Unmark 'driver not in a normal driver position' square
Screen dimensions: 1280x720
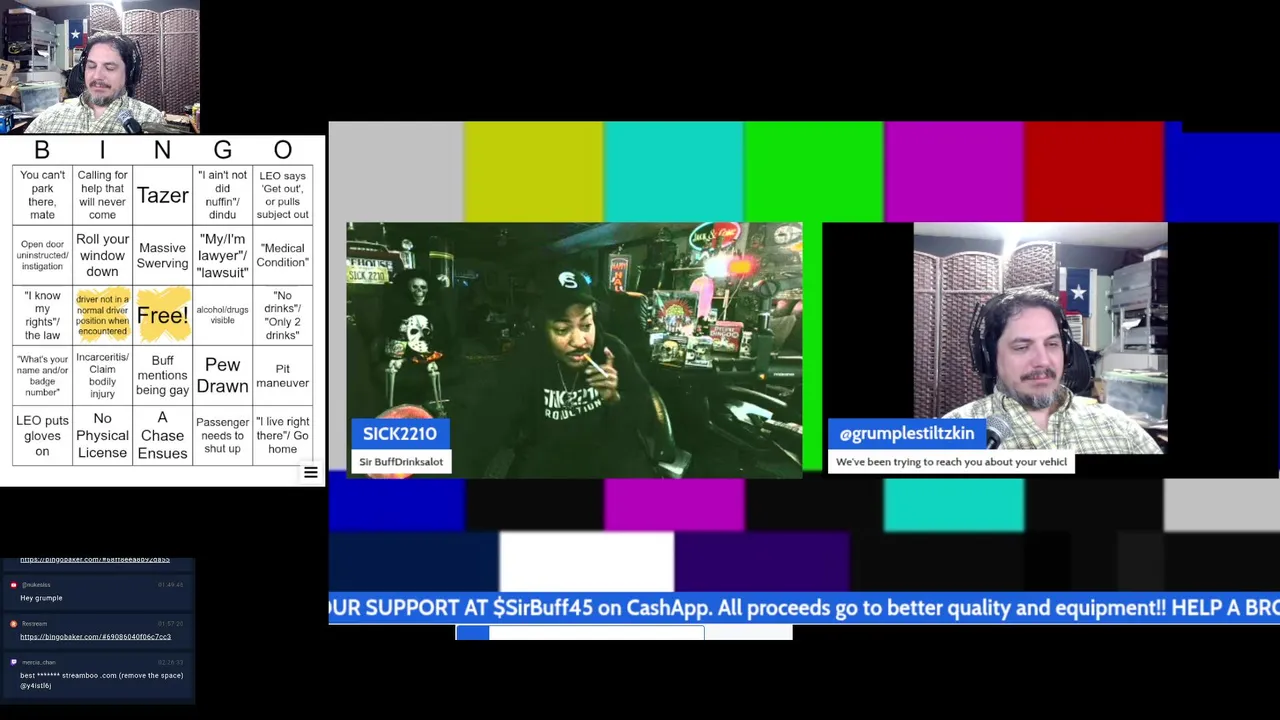(102, 315)
